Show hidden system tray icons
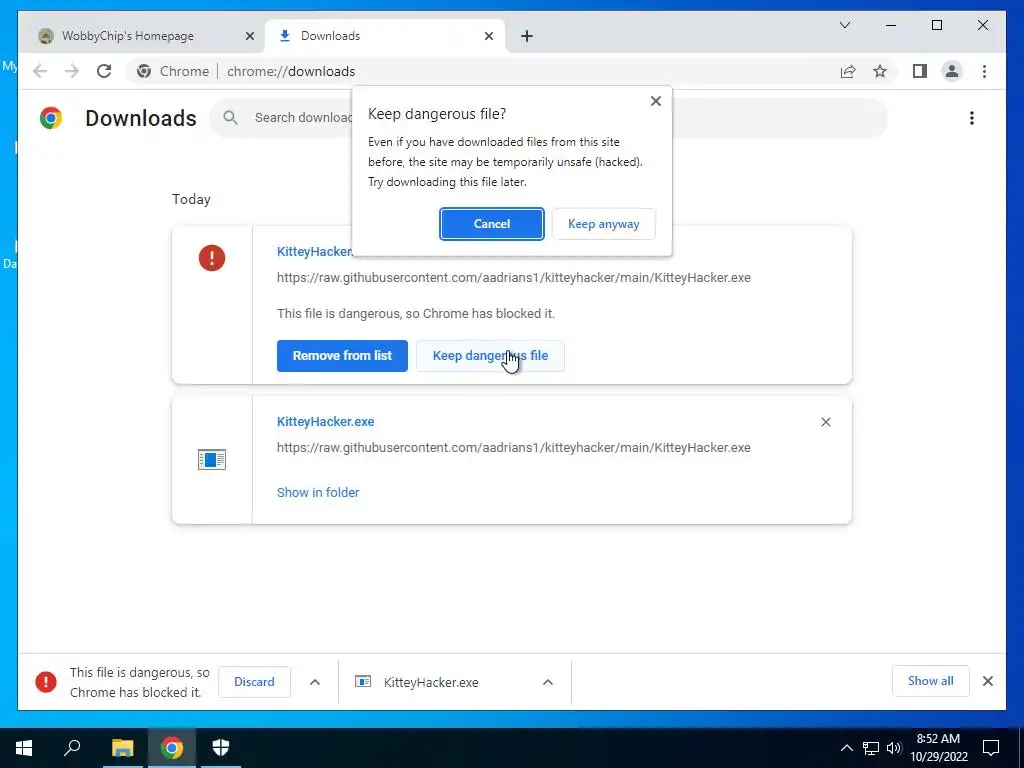This screenshot has height=768, width=1024. click(846, 748)
